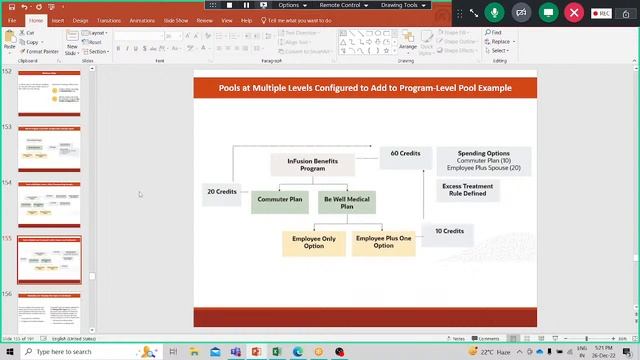This screenshot has width=640, height=360.
Task: Toggle Underline formatting
Action: pyautogui.click(x=136, y=49)
